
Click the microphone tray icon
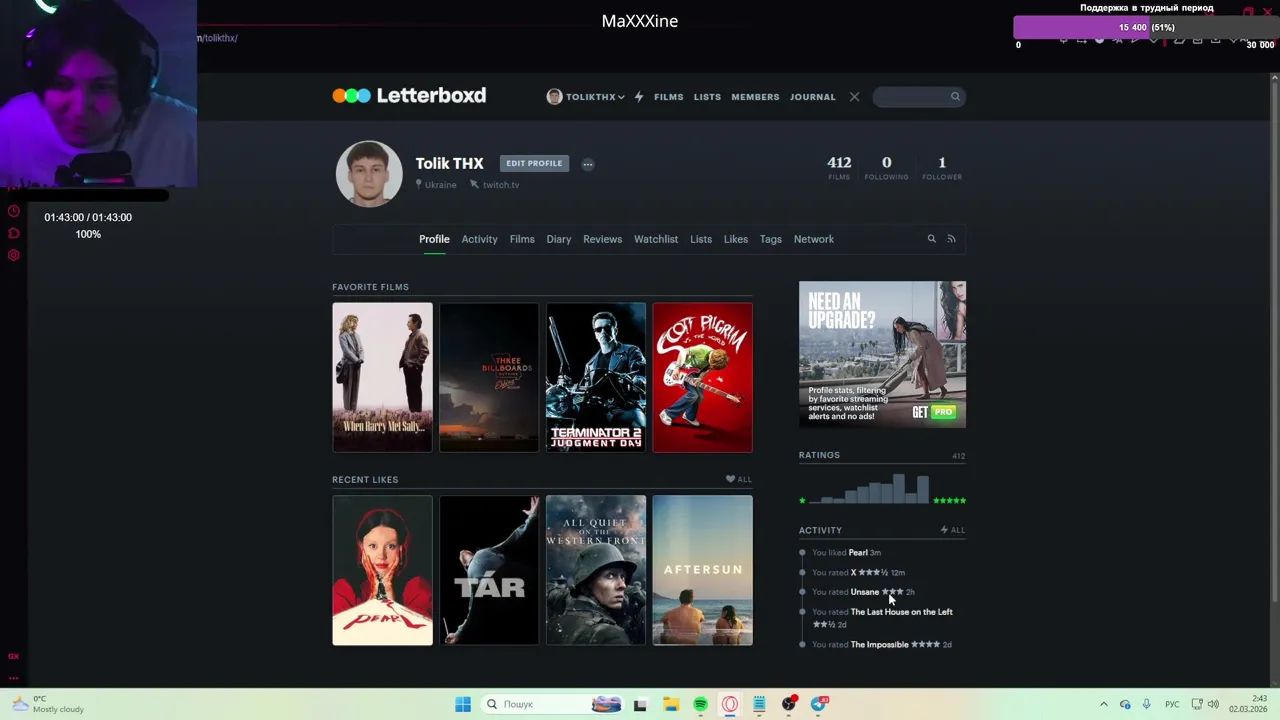[x=1146, y=704]
